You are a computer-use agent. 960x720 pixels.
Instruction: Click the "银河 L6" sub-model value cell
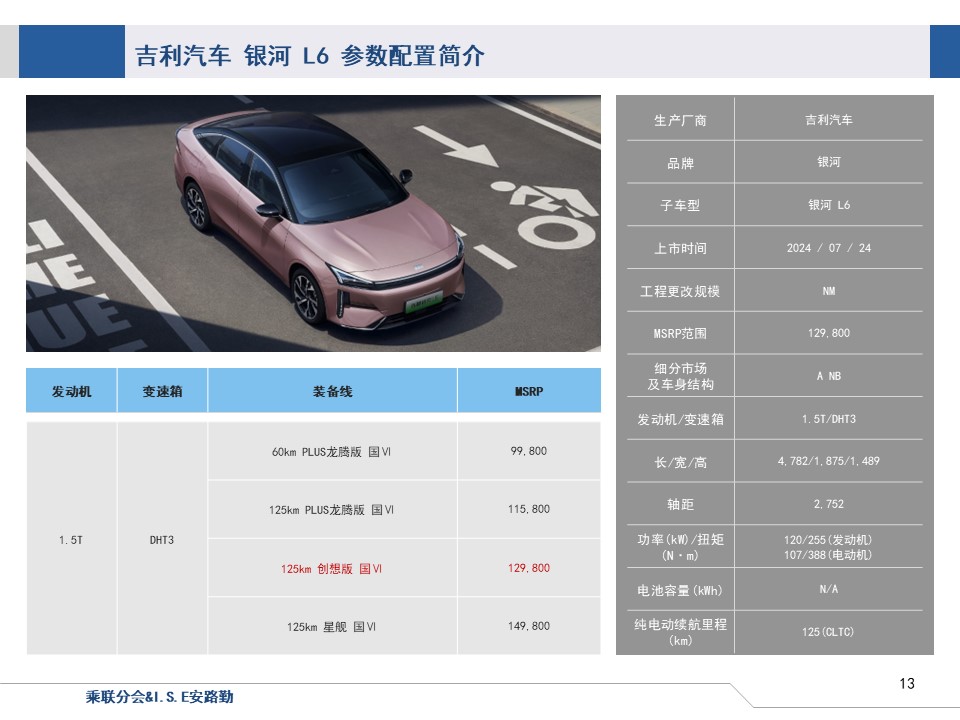(829, 205)
